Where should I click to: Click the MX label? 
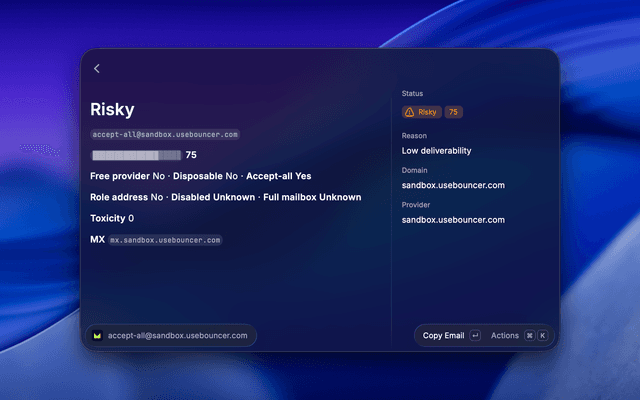tap(98, 240)
